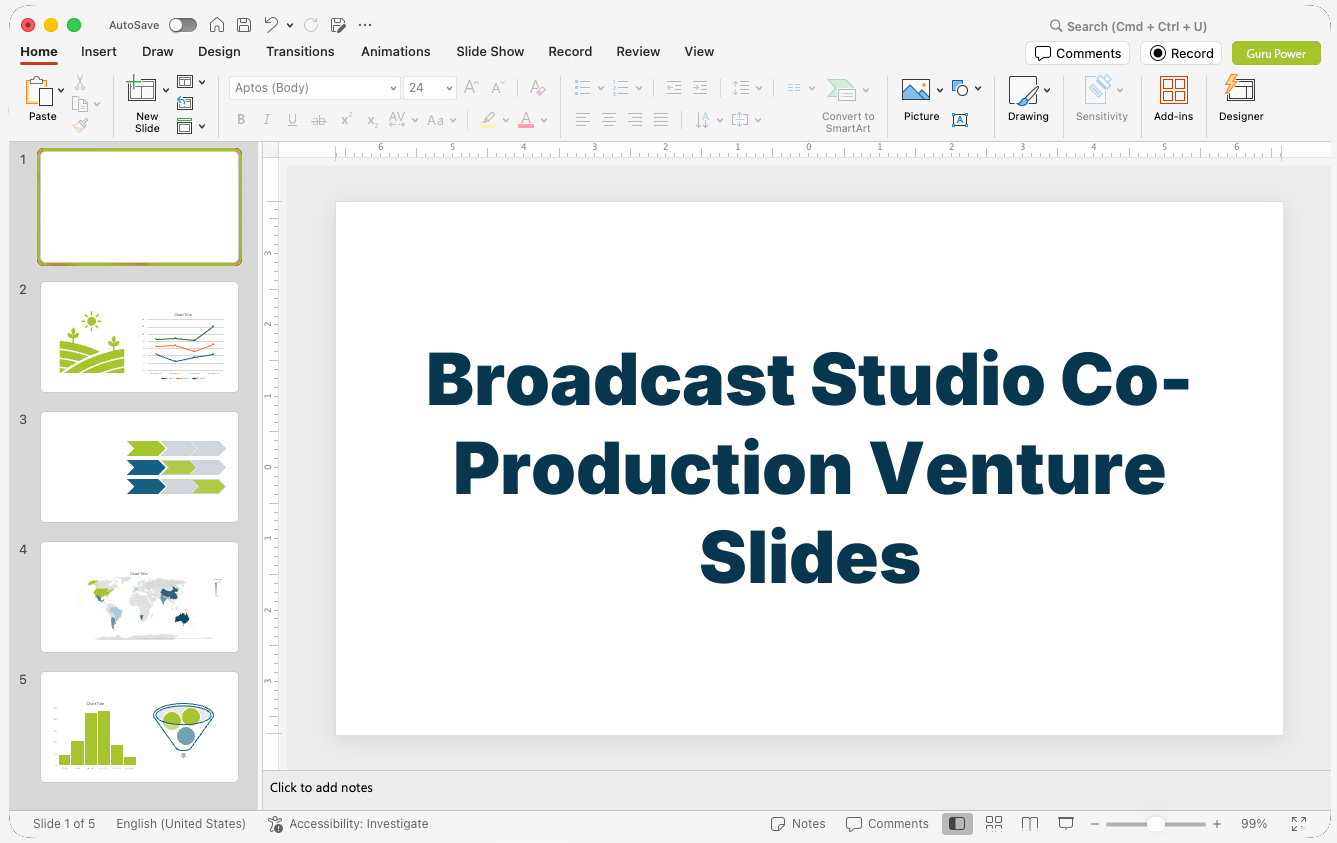Open the Layout dropdown
Viewport: 1337px width, 843px height.
[x=191, y=82]
